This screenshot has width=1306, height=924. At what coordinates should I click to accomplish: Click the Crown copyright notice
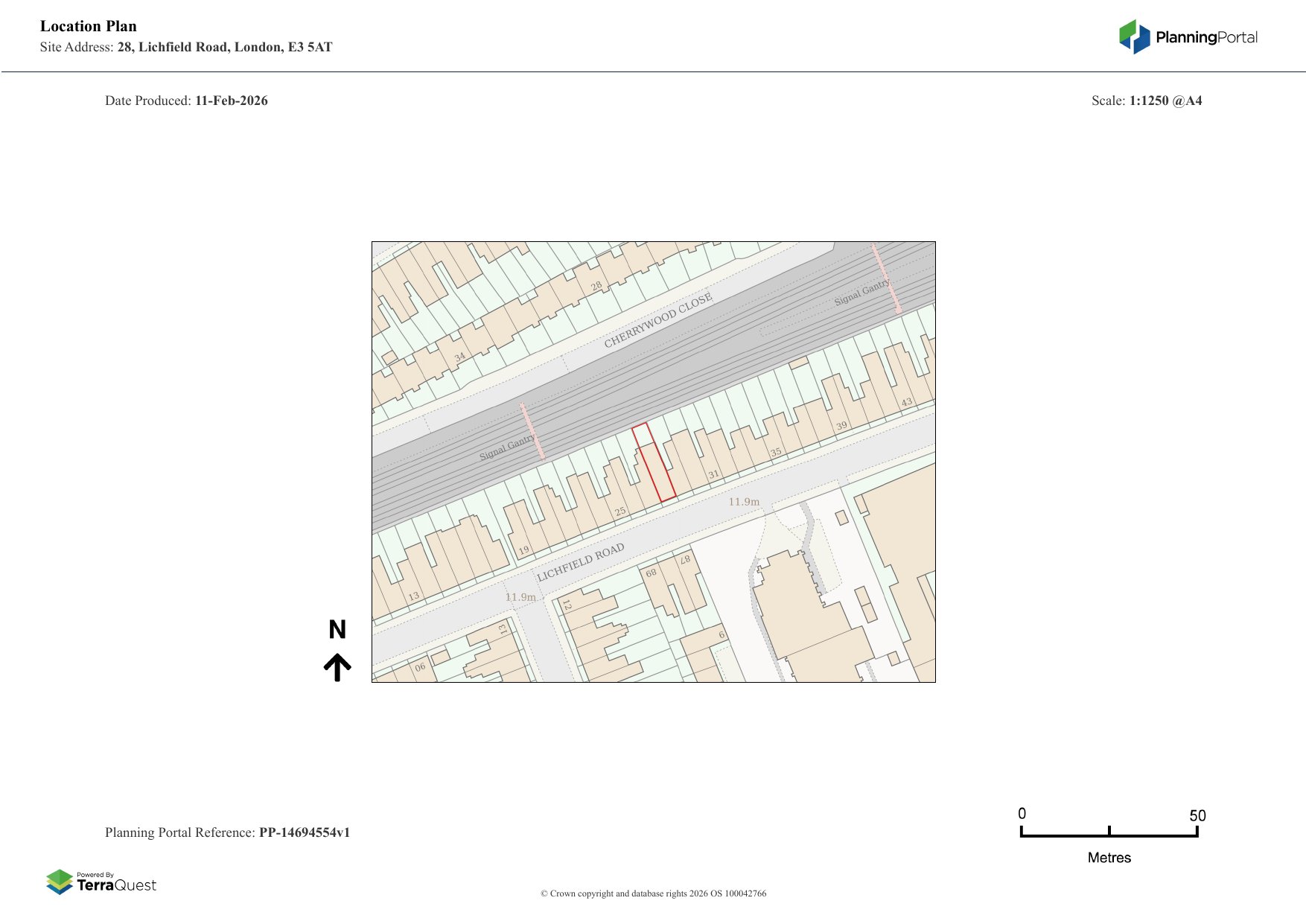point(653,893)
